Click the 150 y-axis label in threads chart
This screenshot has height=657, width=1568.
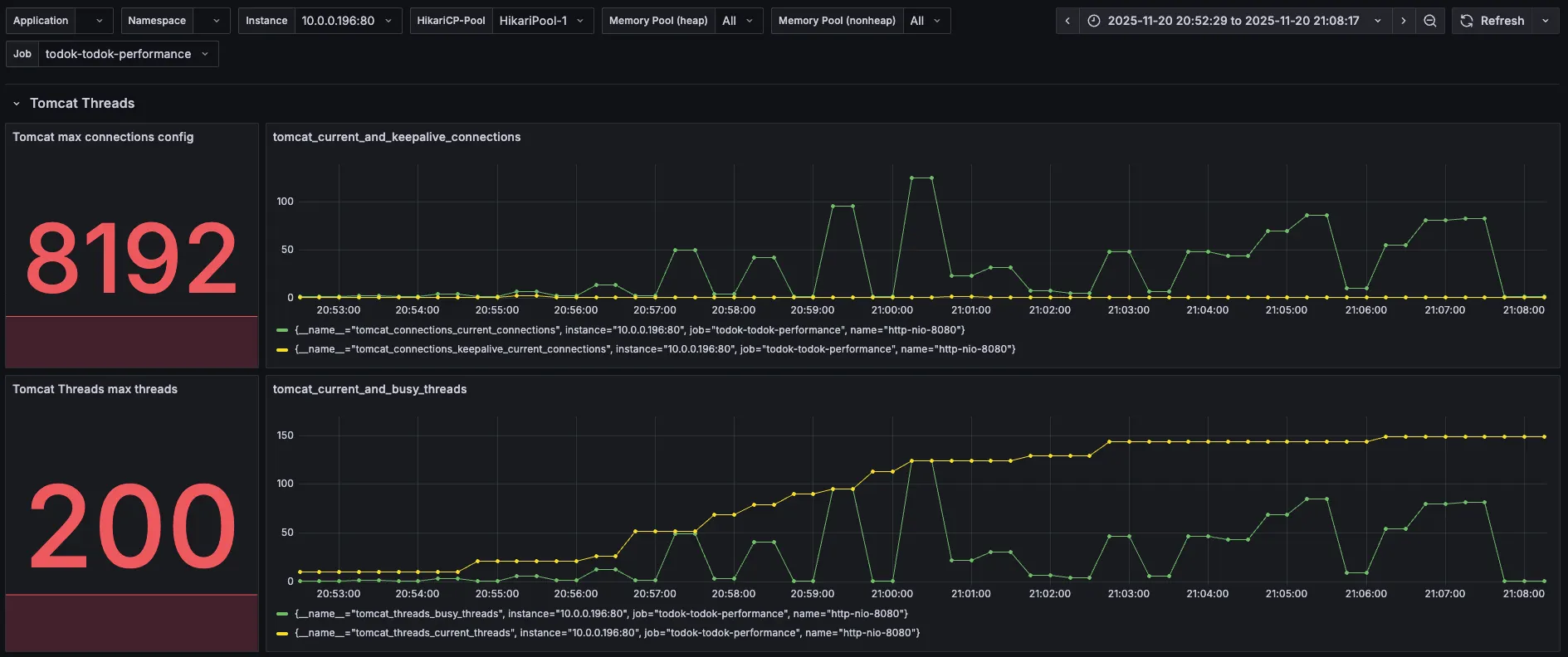click(x=285, y=436)
